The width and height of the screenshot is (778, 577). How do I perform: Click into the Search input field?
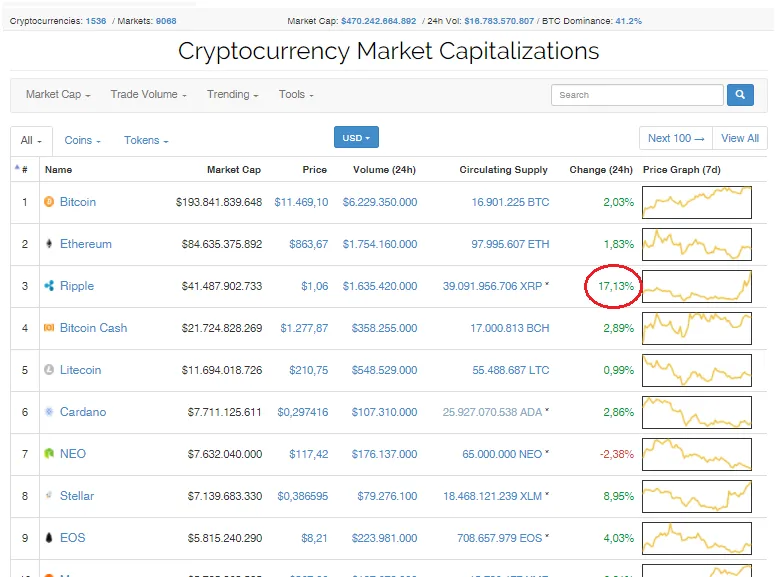click(637, 95)
